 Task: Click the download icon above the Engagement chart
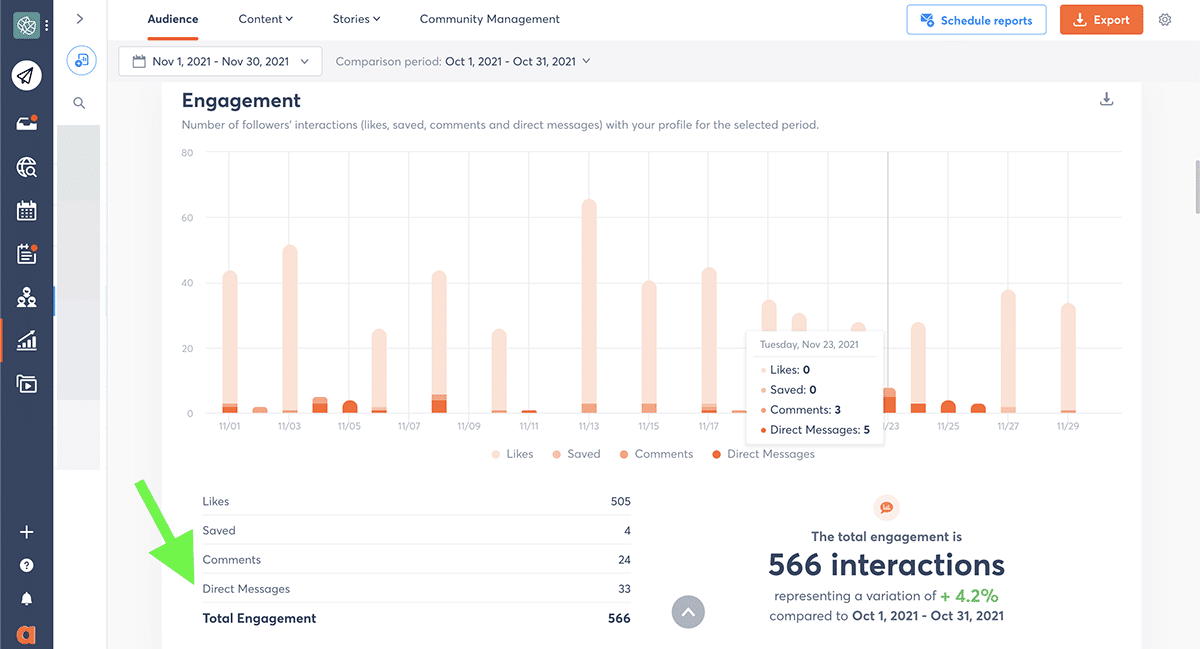pos(1106,99)
